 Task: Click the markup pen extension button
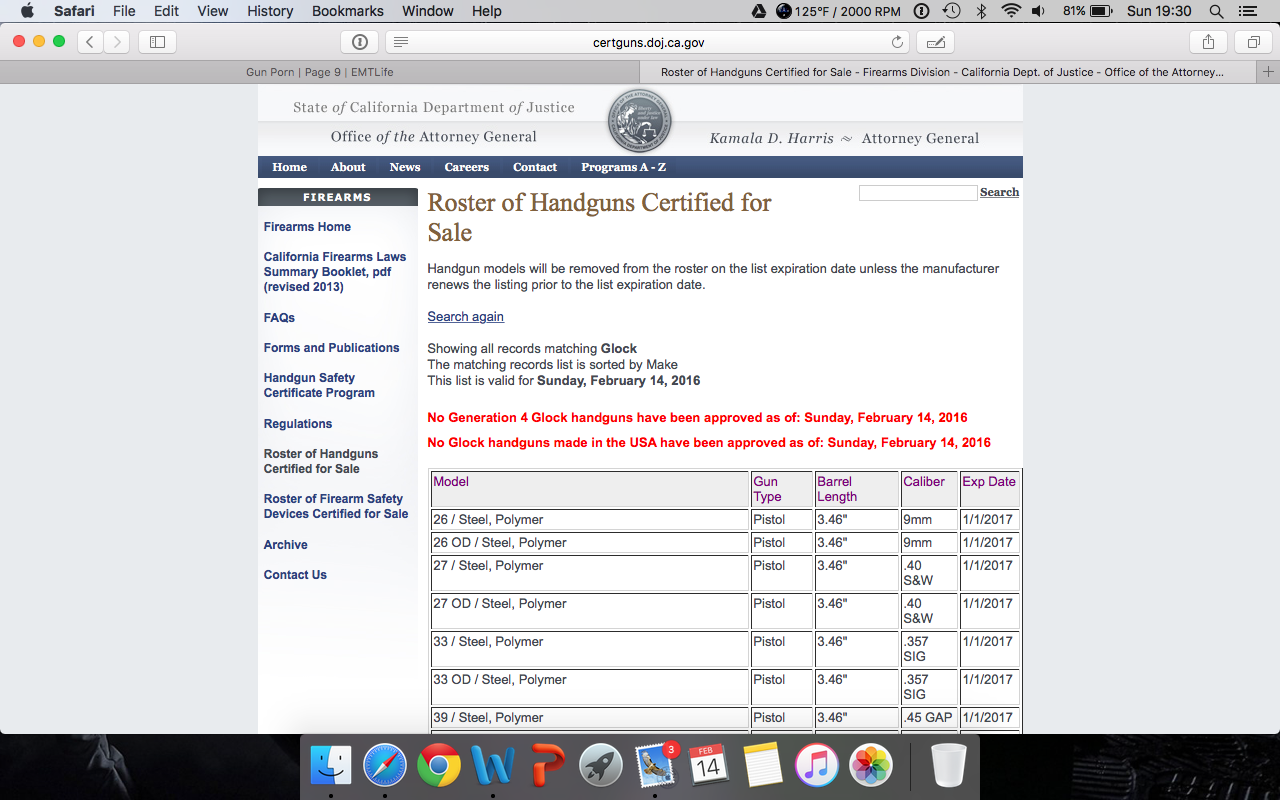935,42
